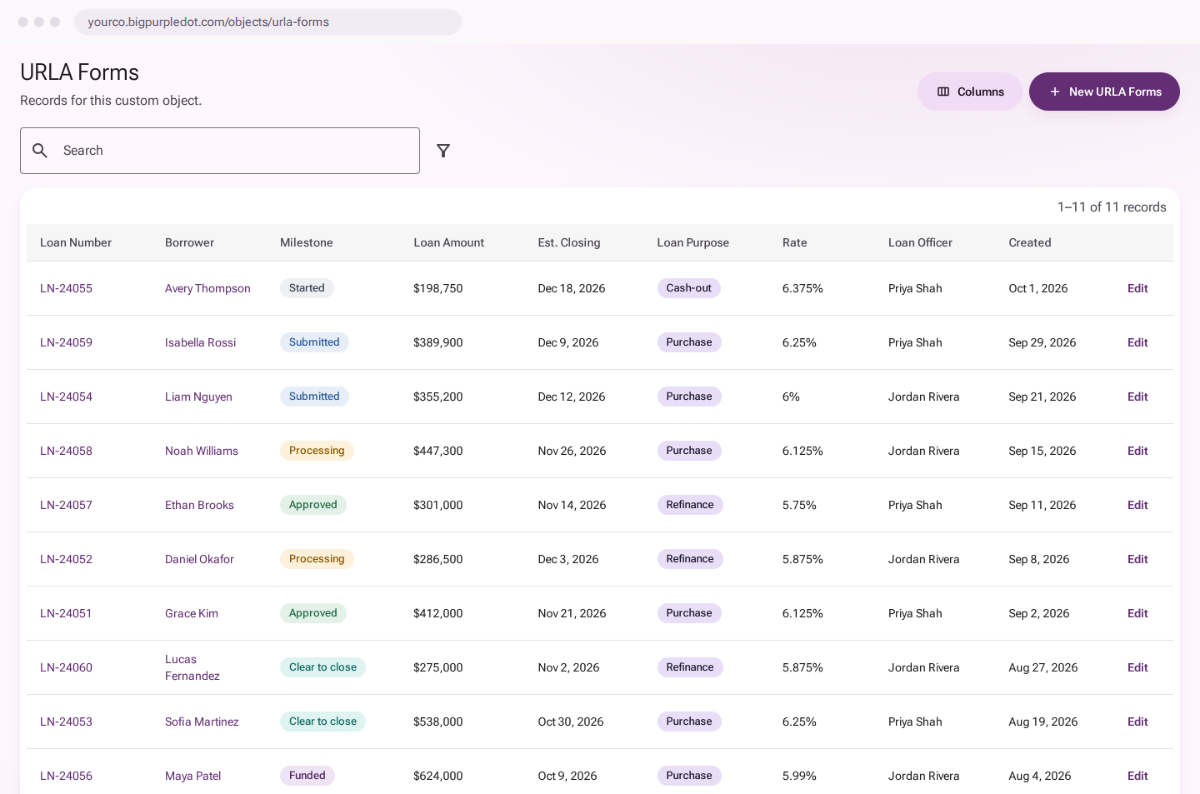
Task: Edit the Sofia Martinez row
Action: [1137, 721]
